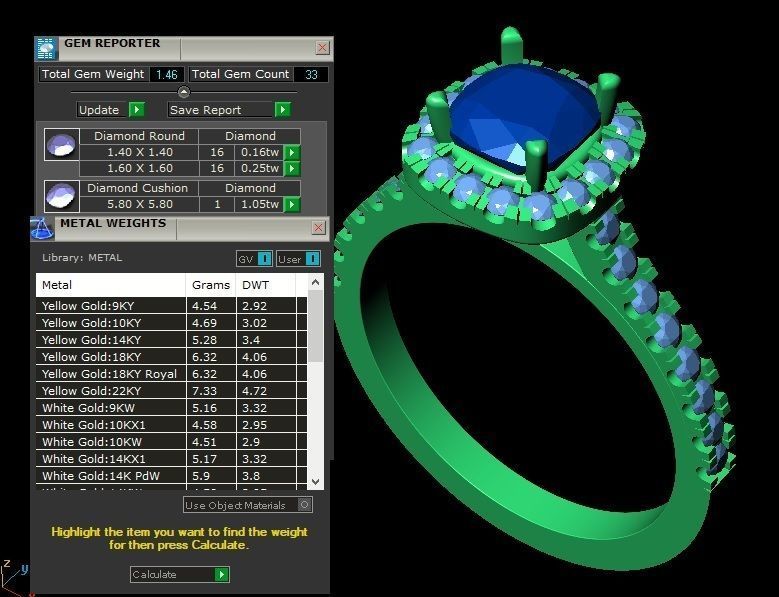Click green arrow on the 1.40 X 1.40 row

[292, 152]
